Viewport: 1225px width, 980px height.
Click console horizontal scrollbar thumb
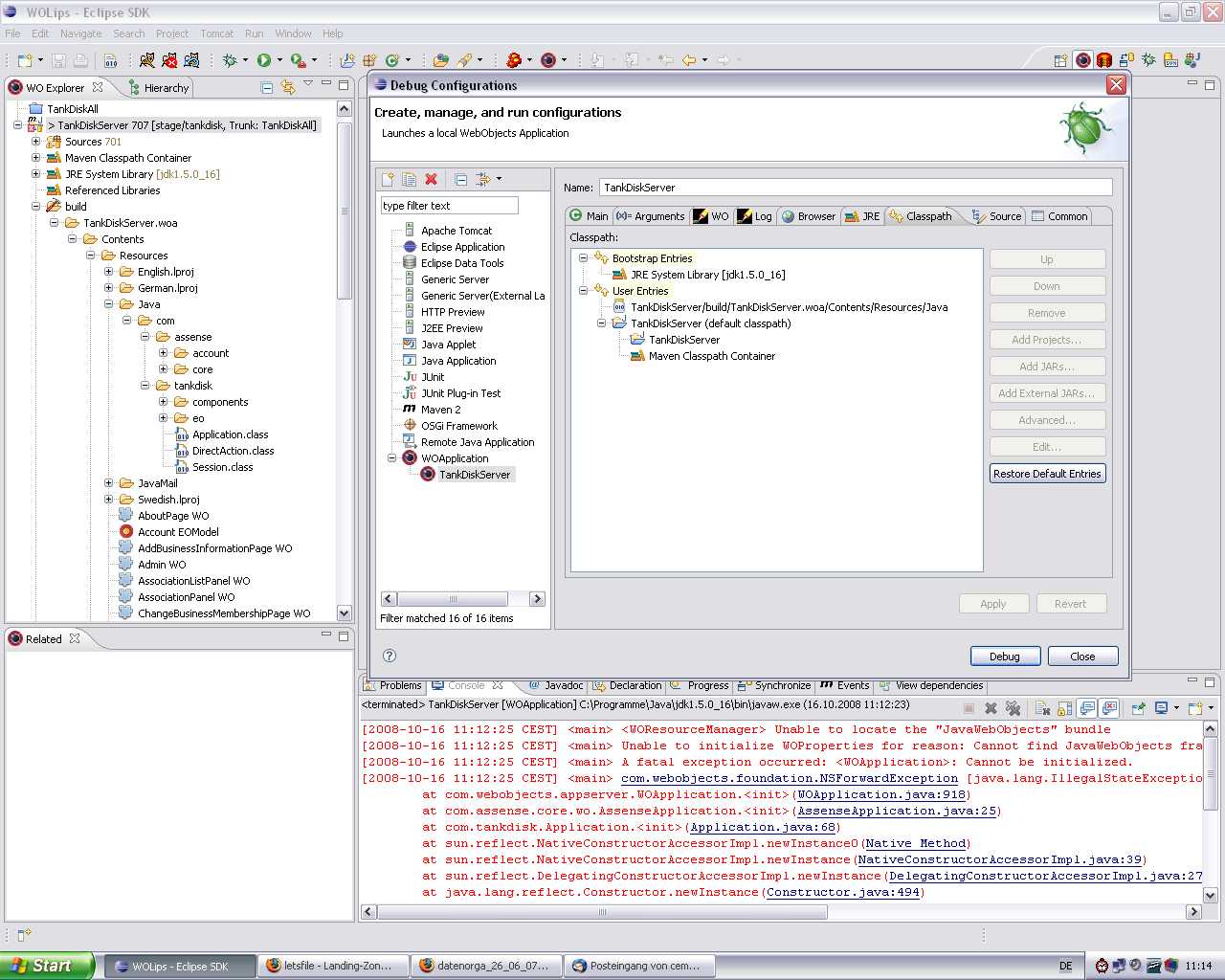tap(602, 912)
